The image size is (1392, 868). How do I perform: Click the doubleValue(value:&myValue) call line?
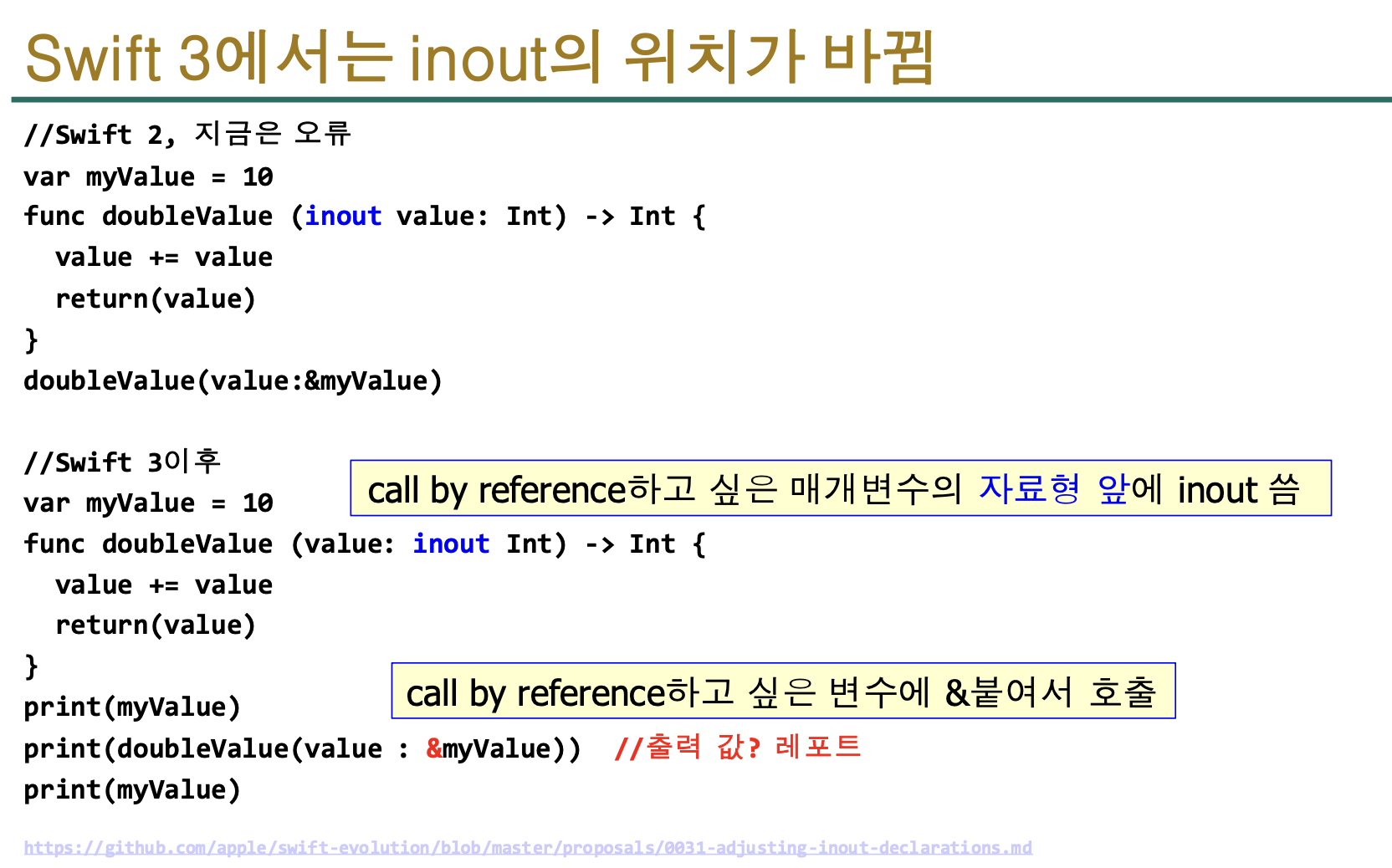tap(233, 381)
